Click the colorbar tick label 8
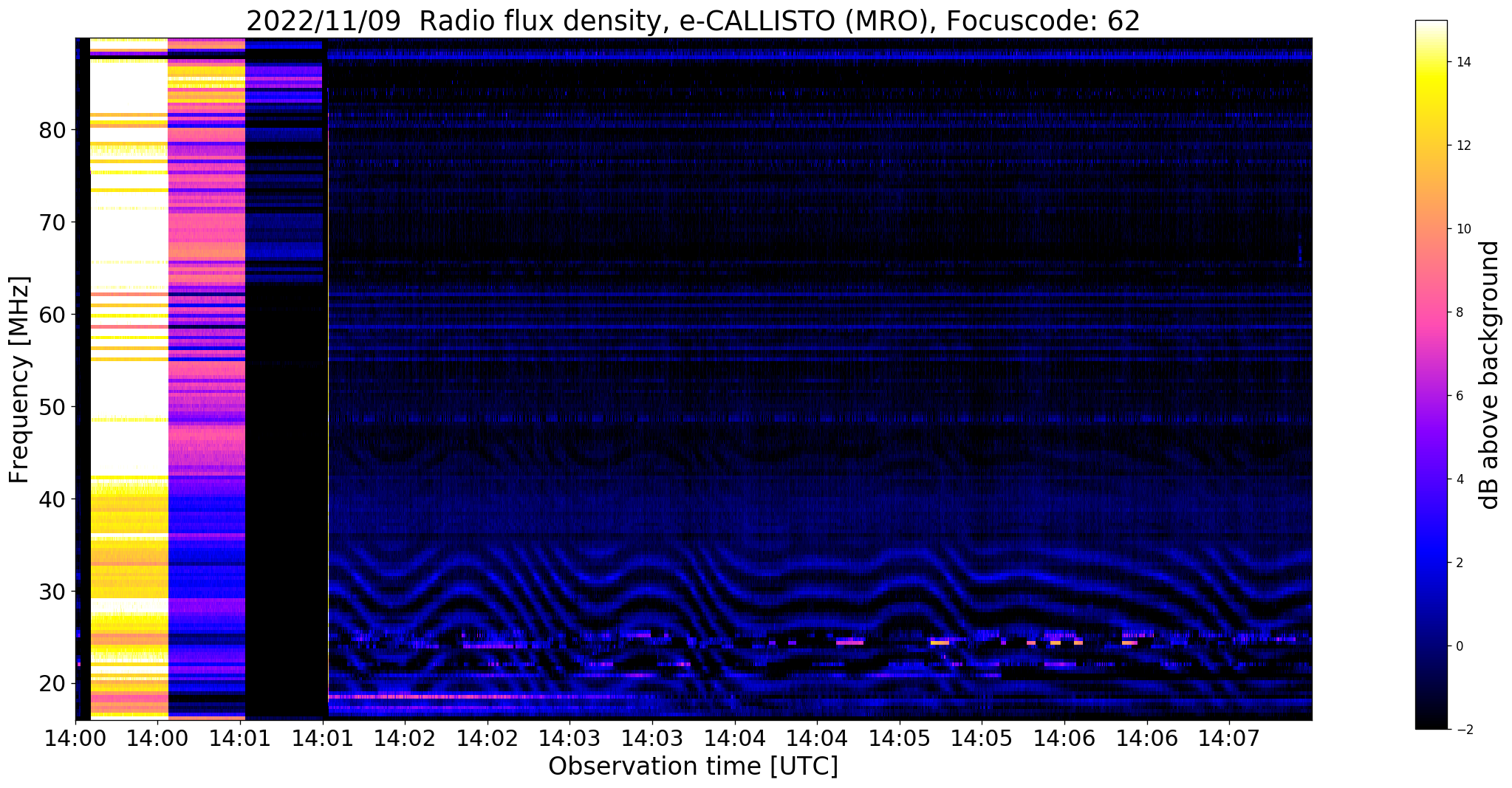The image size is (1512, 788). 1458,312
